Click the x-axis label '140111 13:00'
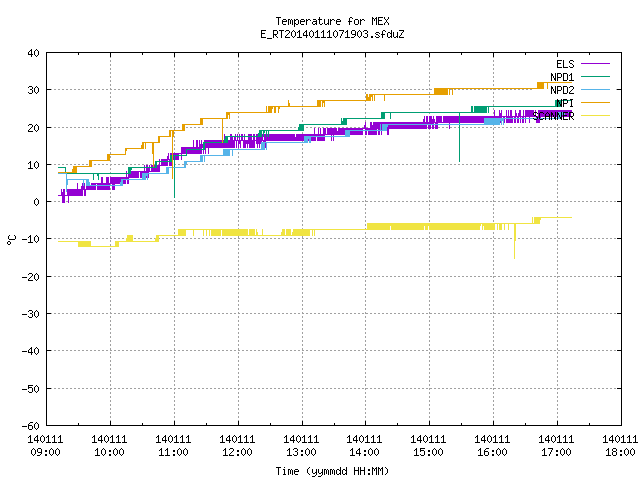The image size is (640, 480). tap(302, 446)
